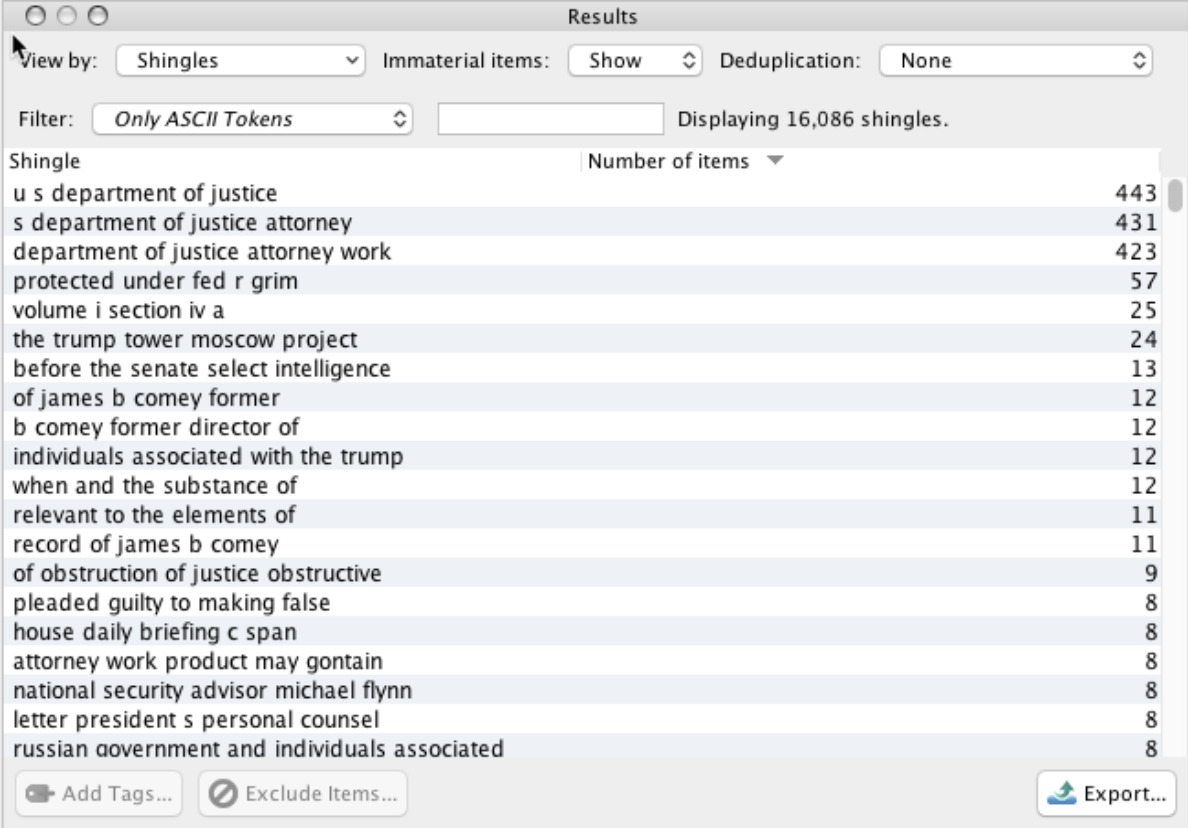Select row 'individuals associated with the trump'
Viewport: 1188px width, 828px height.
coord(582,456)
